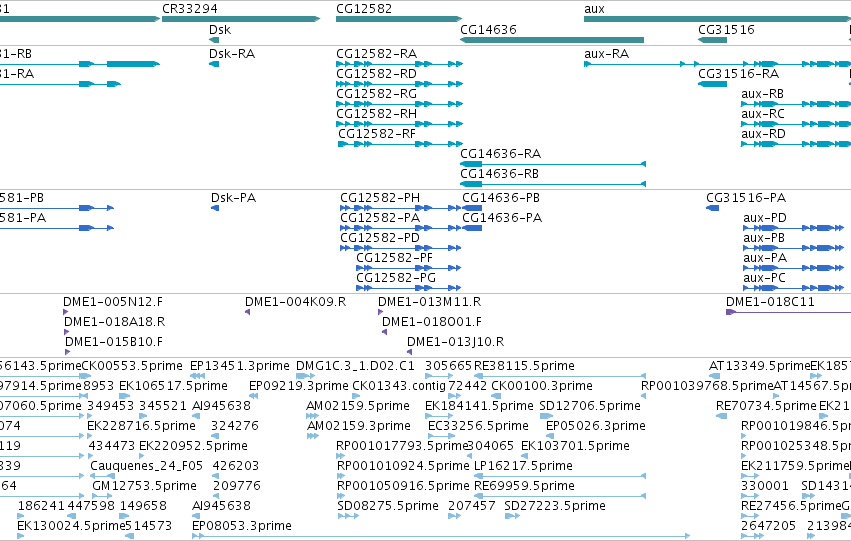Click the DME1-013J10.R feature
This screenshot has width=851, height=541.
click(x=409, y=352)
